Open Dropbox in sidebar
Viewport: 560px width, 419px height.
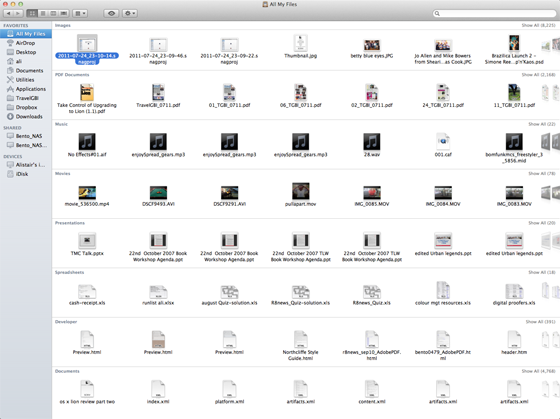point(26,107)
